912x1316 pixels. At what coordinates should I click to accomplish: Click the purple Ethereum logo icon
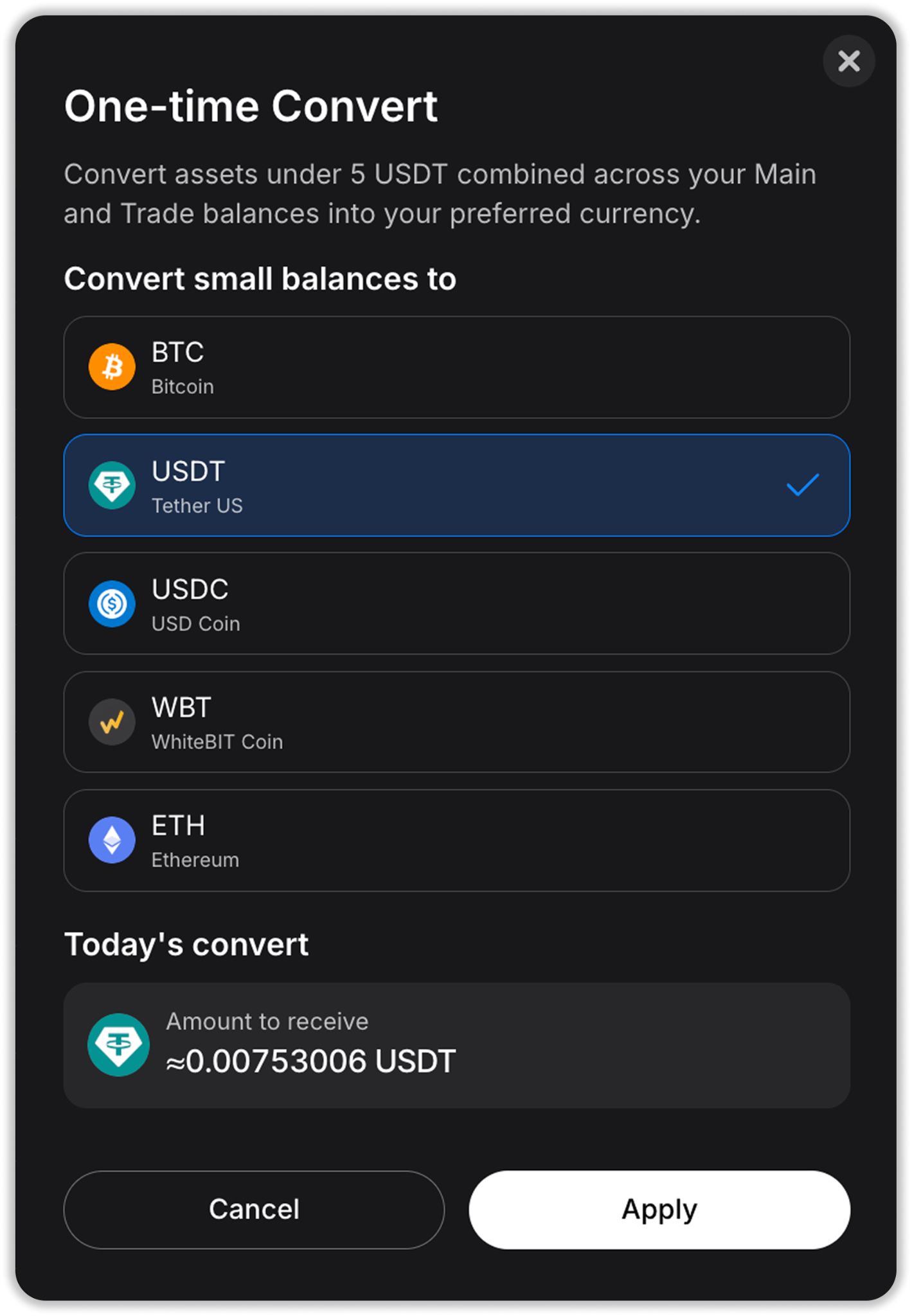pos(112,840)
